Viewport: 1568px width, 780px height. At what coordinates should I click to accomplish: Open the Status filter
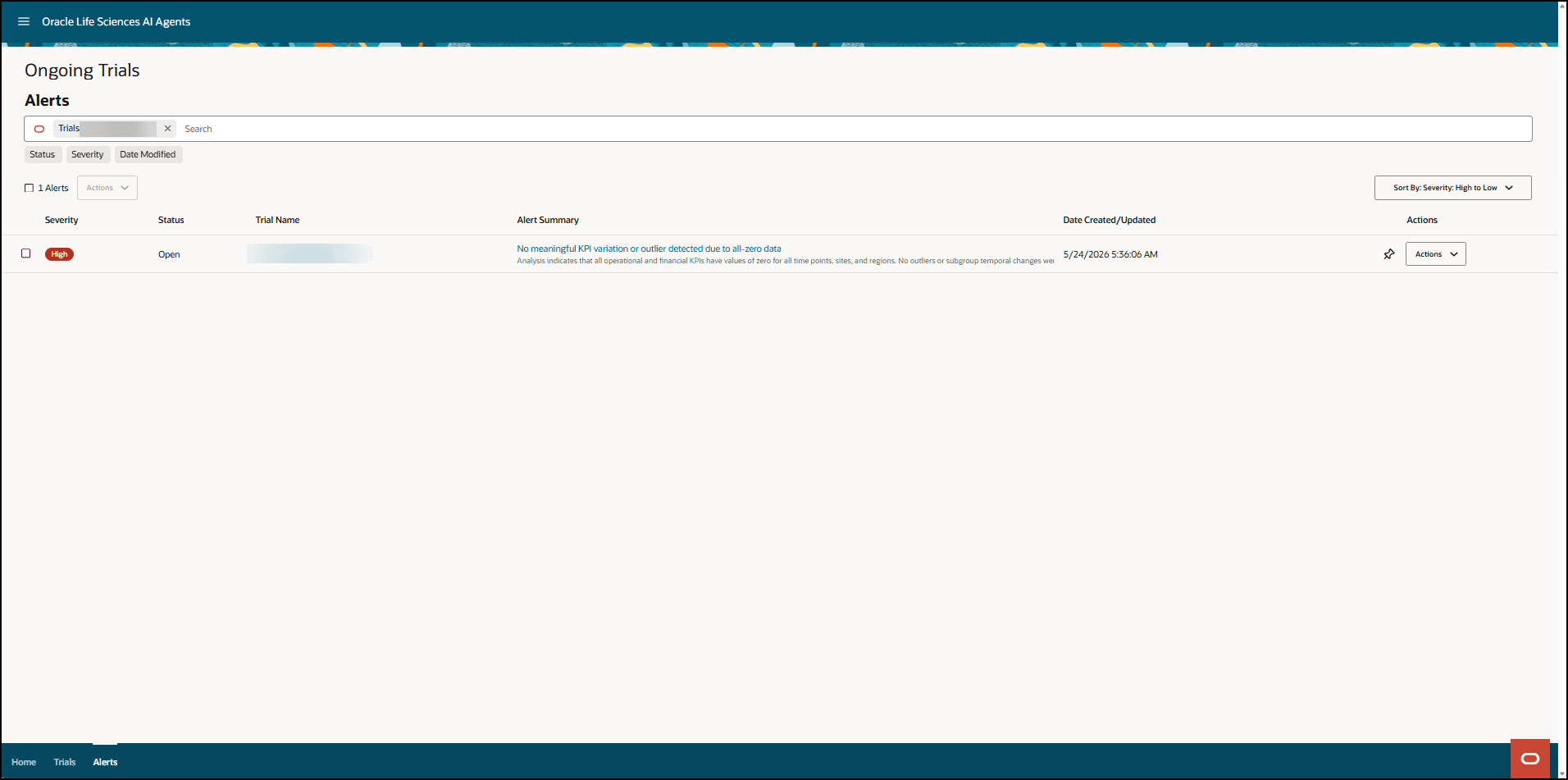(x=43, y=154)
